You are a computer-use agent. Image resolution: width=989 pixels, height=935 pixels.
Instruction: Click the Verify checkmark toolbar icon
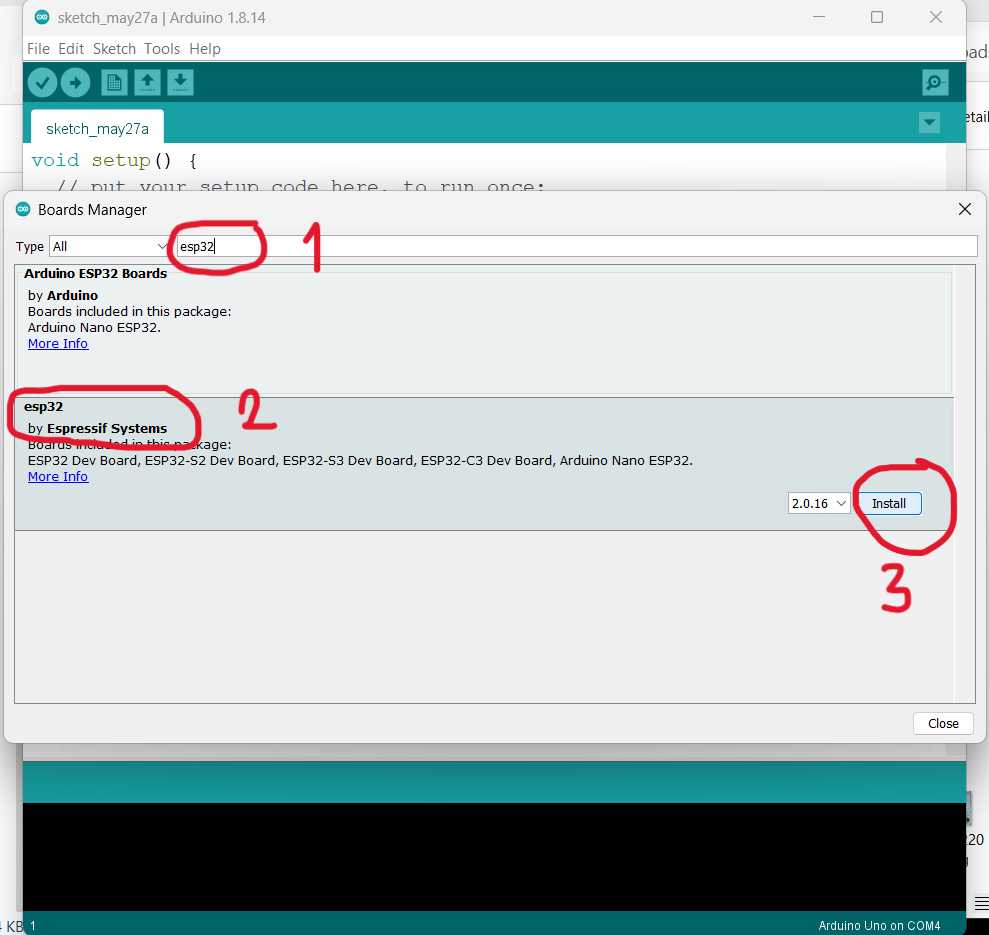[x=42, y=83]
